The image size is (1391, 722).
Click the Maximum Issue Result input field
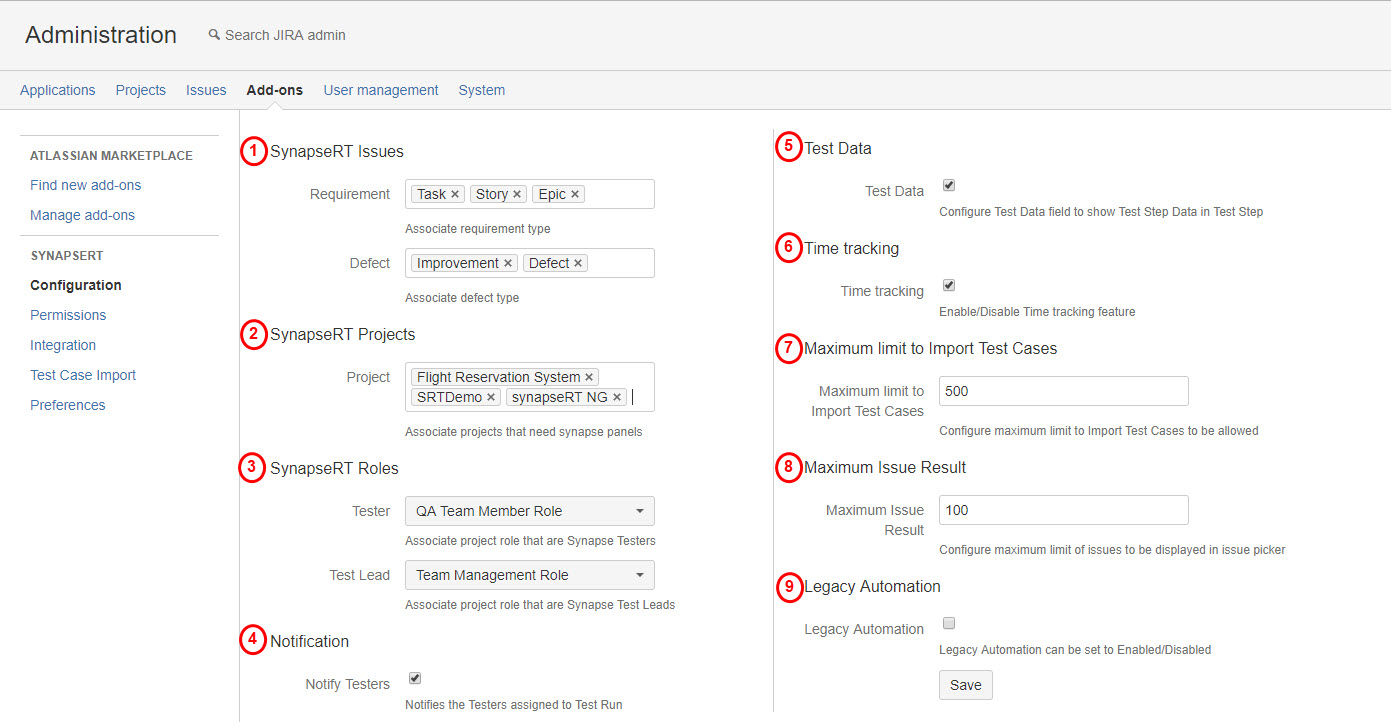(x=1063, y=510)
